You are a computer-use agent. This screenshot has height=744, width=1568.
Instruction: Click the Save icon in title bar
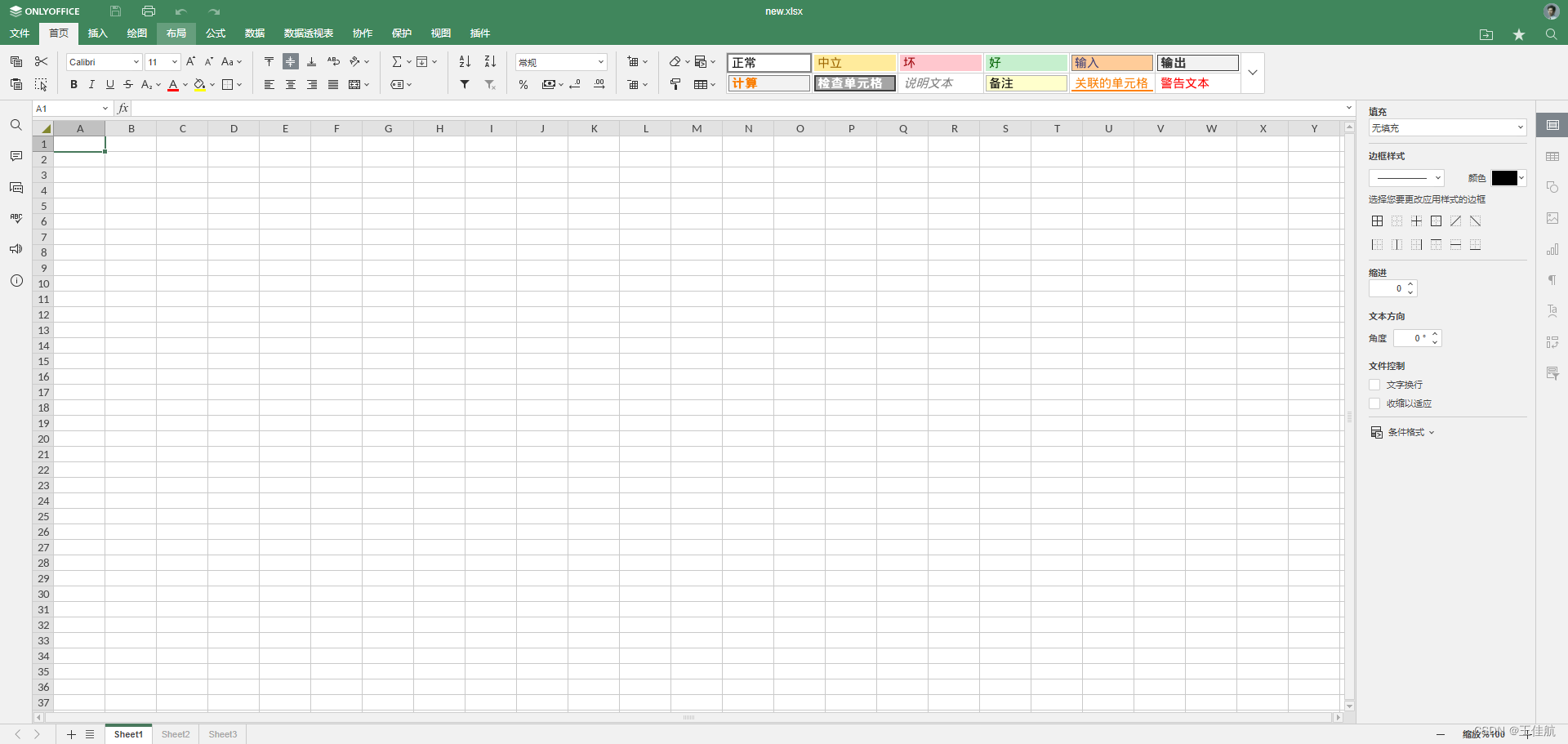115,11
